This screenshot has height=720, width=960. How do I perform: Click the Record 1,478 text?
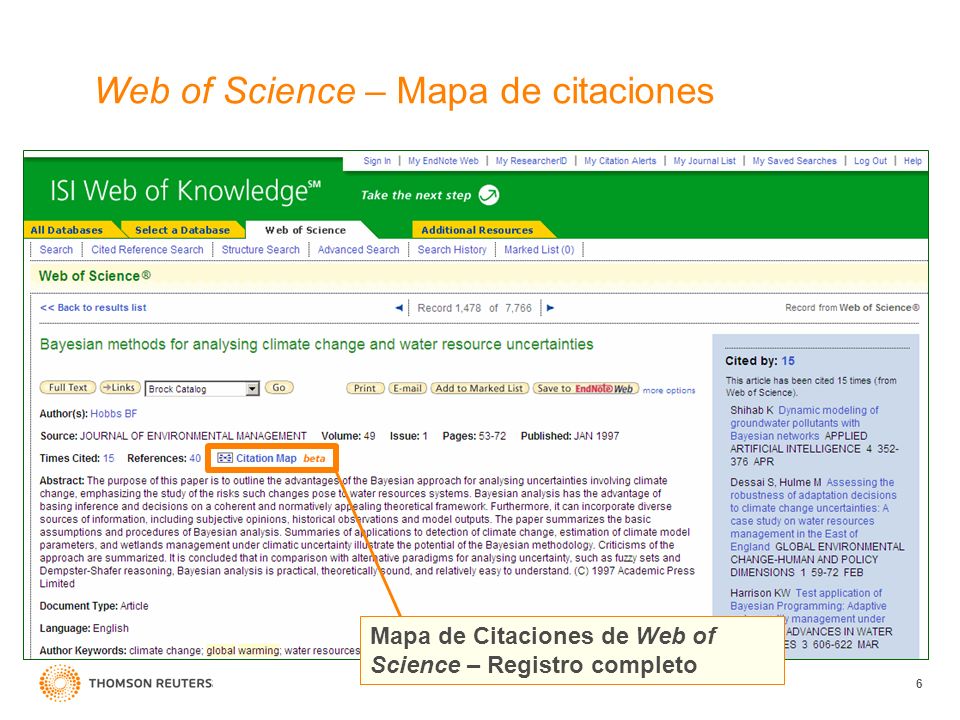tap(449, 309)
